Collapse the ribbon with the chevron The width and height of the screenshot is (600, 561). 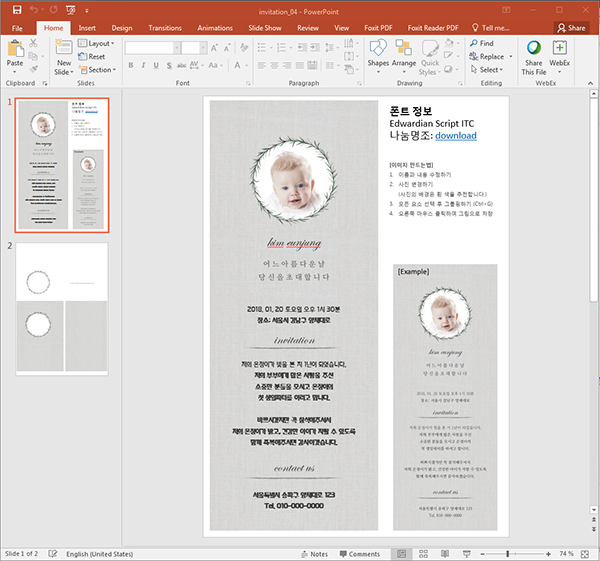click(590, 83)
